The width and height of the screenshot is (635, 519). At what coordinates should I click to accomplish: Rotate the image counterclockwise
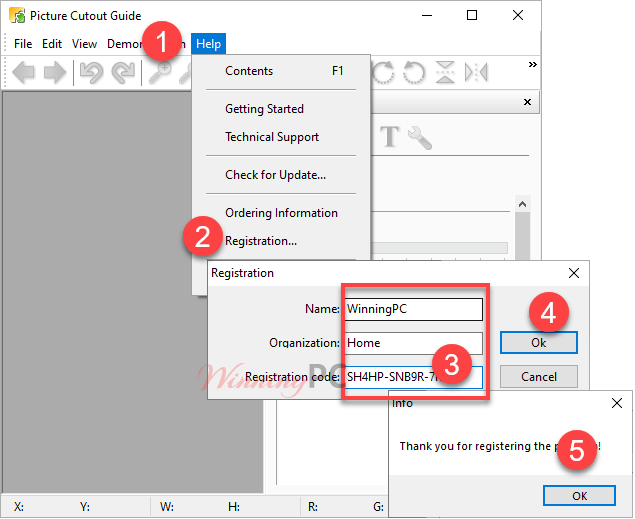pyautogui.click(x=414, y=72)
